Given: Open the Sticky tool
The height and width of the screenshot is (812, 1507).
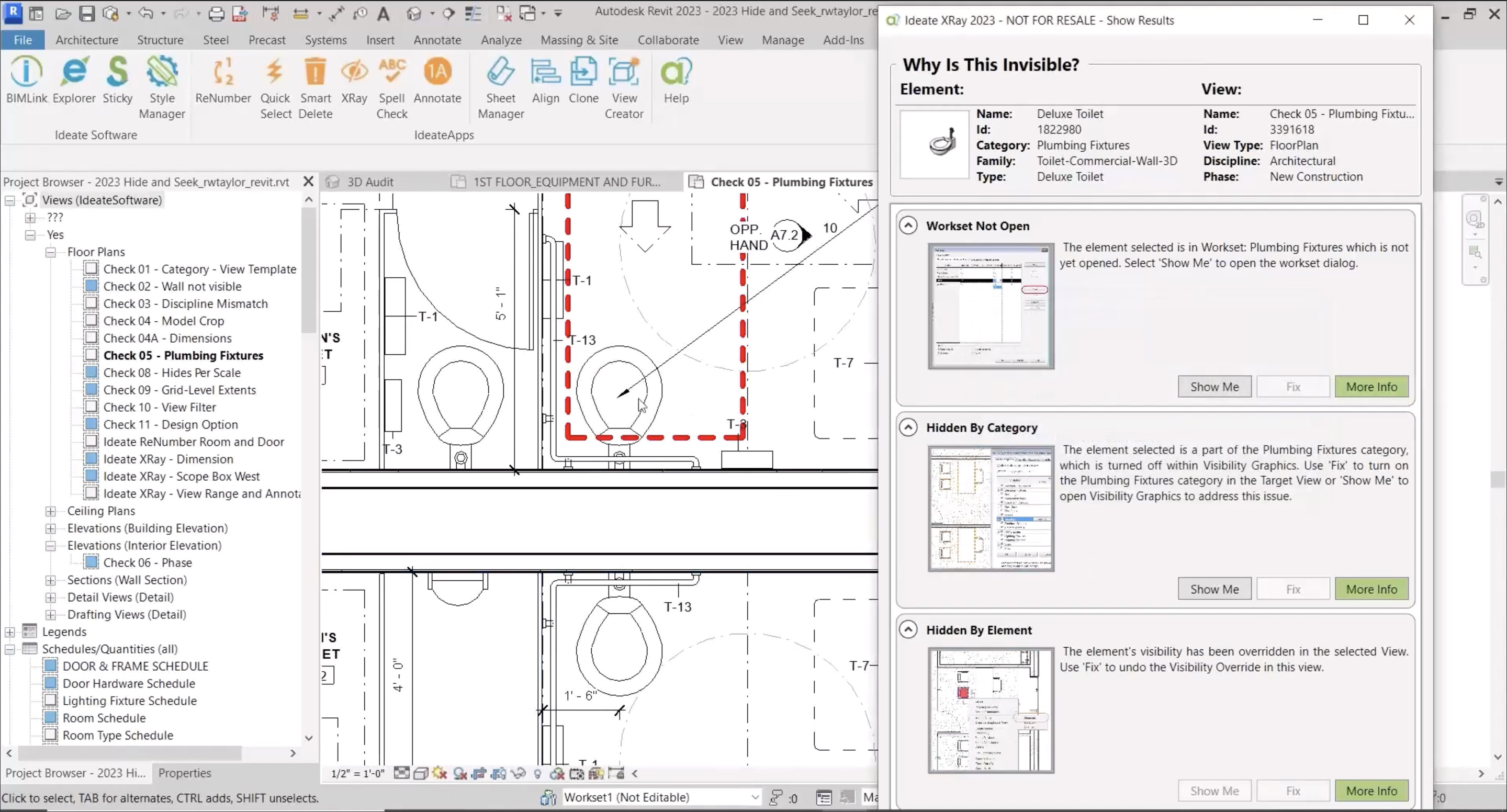Looking at the screenshot, I should [118, 80].
